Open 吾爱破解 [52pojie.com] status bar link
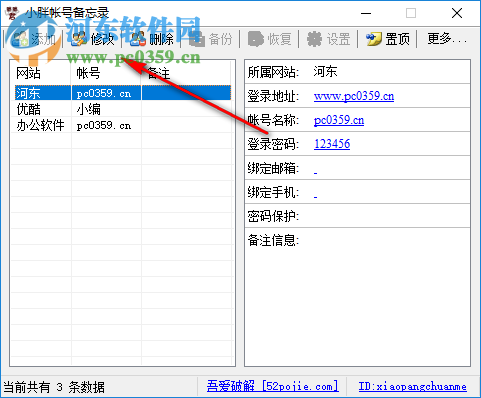 tap(273, 386)
